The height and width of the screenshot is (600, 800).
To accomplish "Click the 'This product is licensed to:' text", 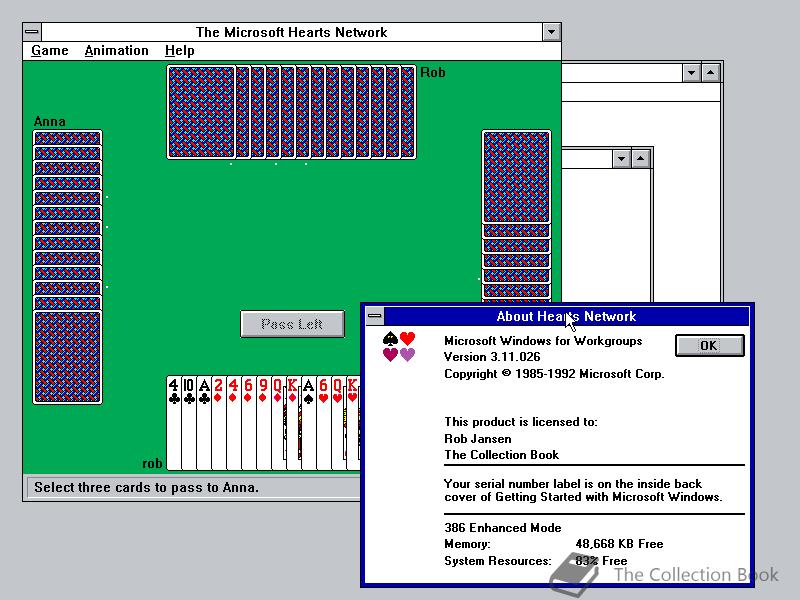I will 520,422.
